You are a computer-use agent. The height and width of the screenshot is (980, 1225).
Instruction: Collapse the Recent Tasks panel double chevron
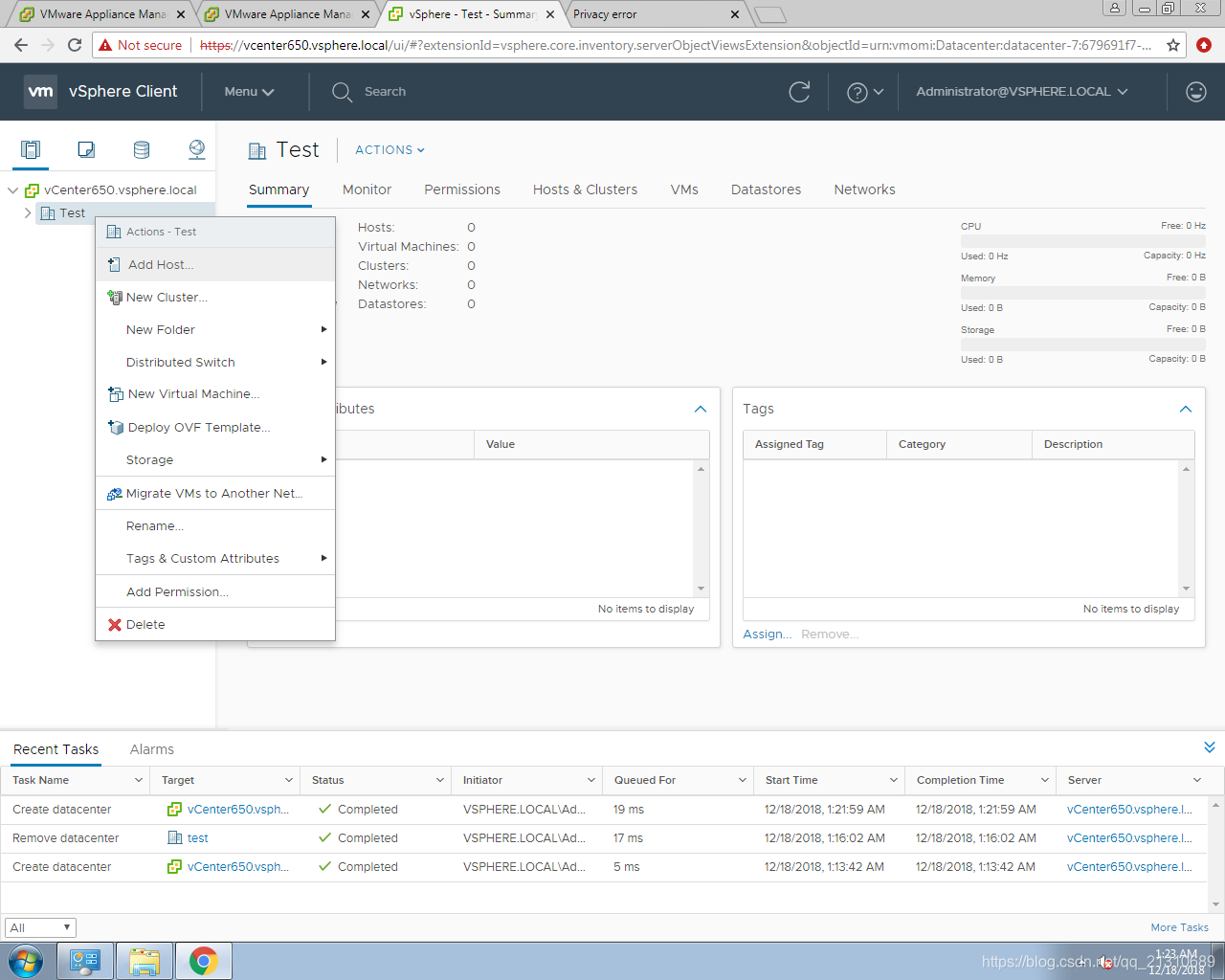tap(1210, 747)
